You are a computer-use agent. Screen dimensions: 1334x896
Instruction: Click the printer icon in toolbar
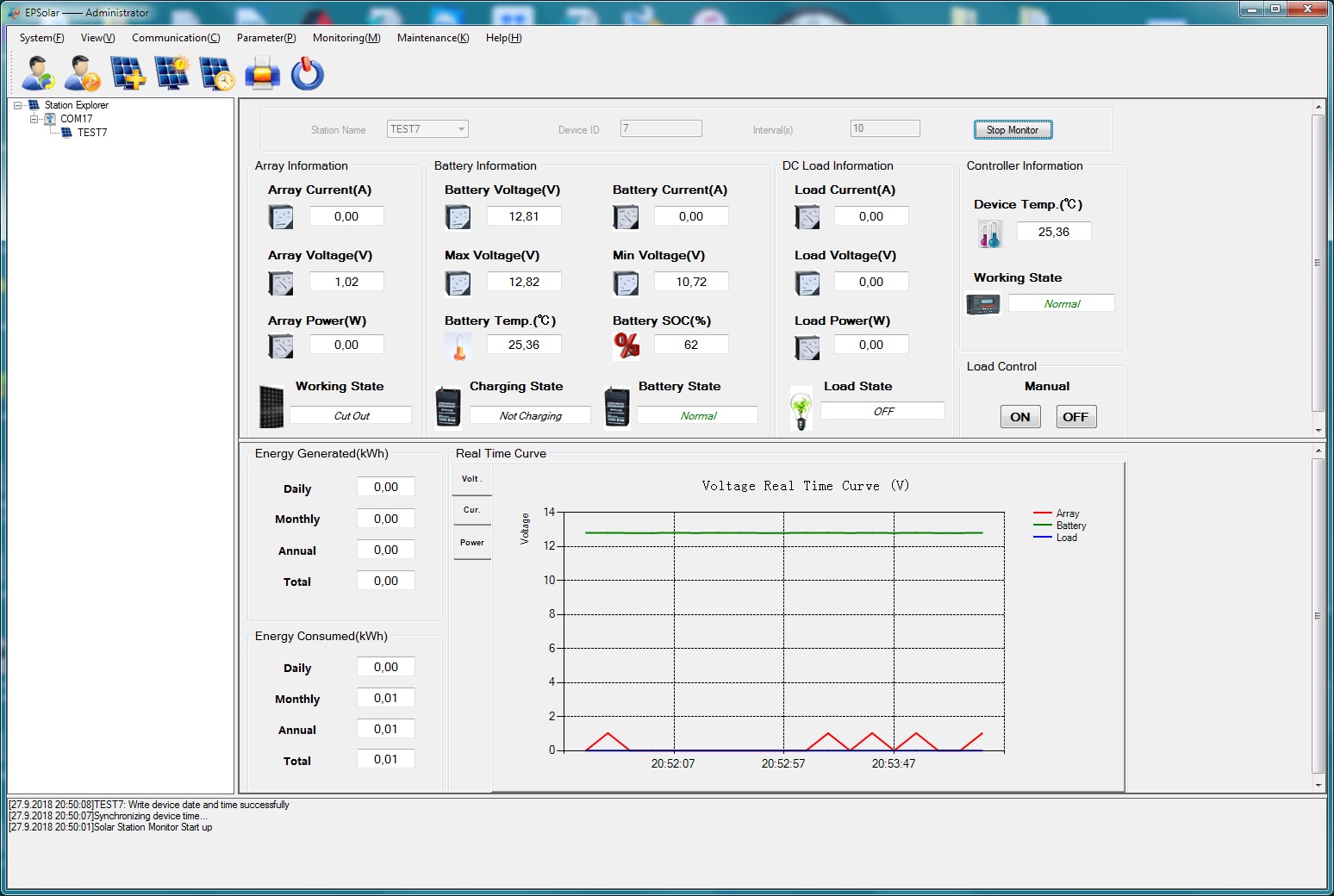(x=262, y=73)
